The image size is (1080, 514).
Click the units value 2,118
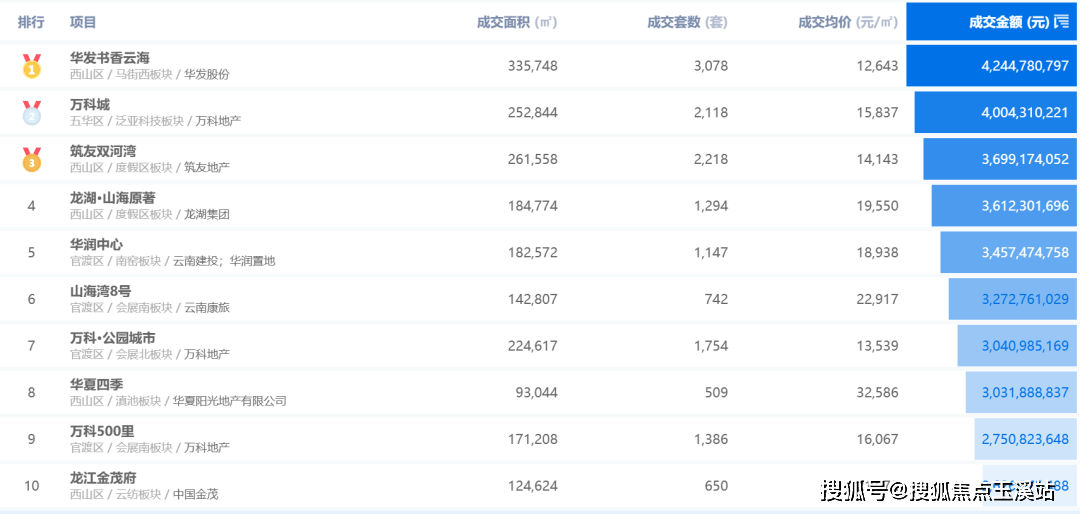(712, 112)
